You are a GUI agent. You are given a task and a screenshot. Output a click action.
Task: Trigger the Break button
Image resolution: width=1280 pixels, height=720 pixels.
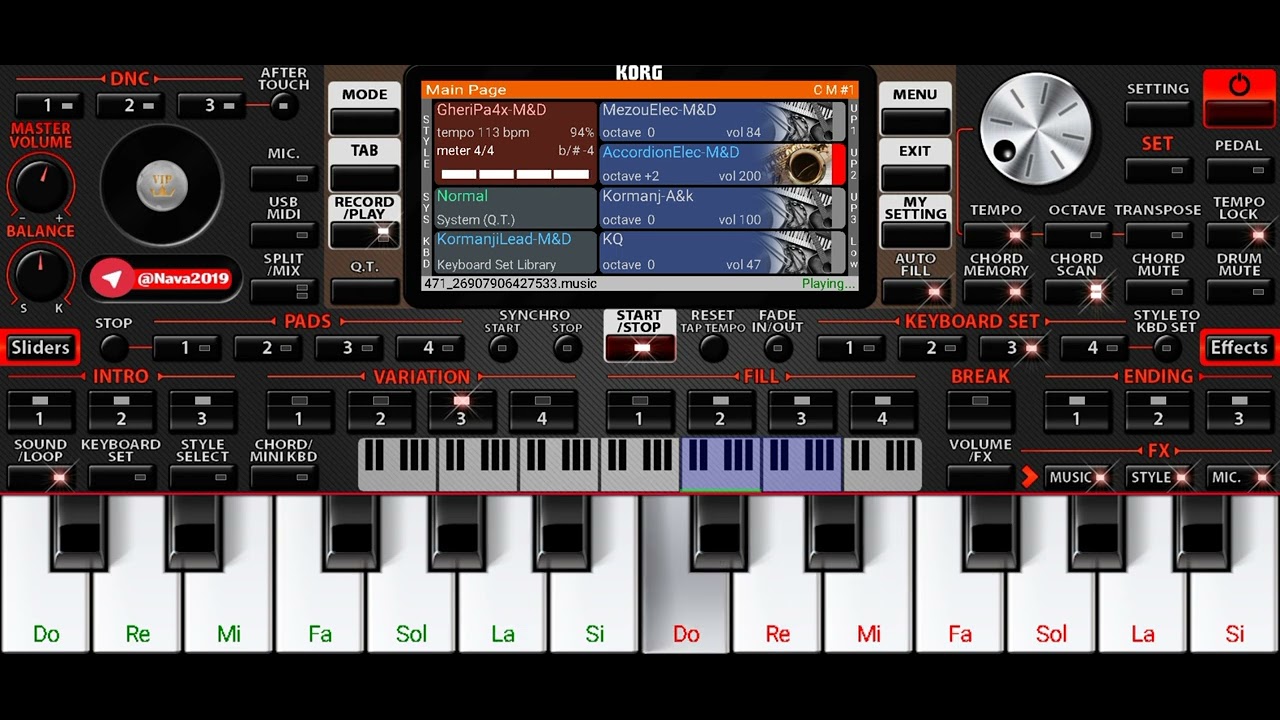click(980, 410)
